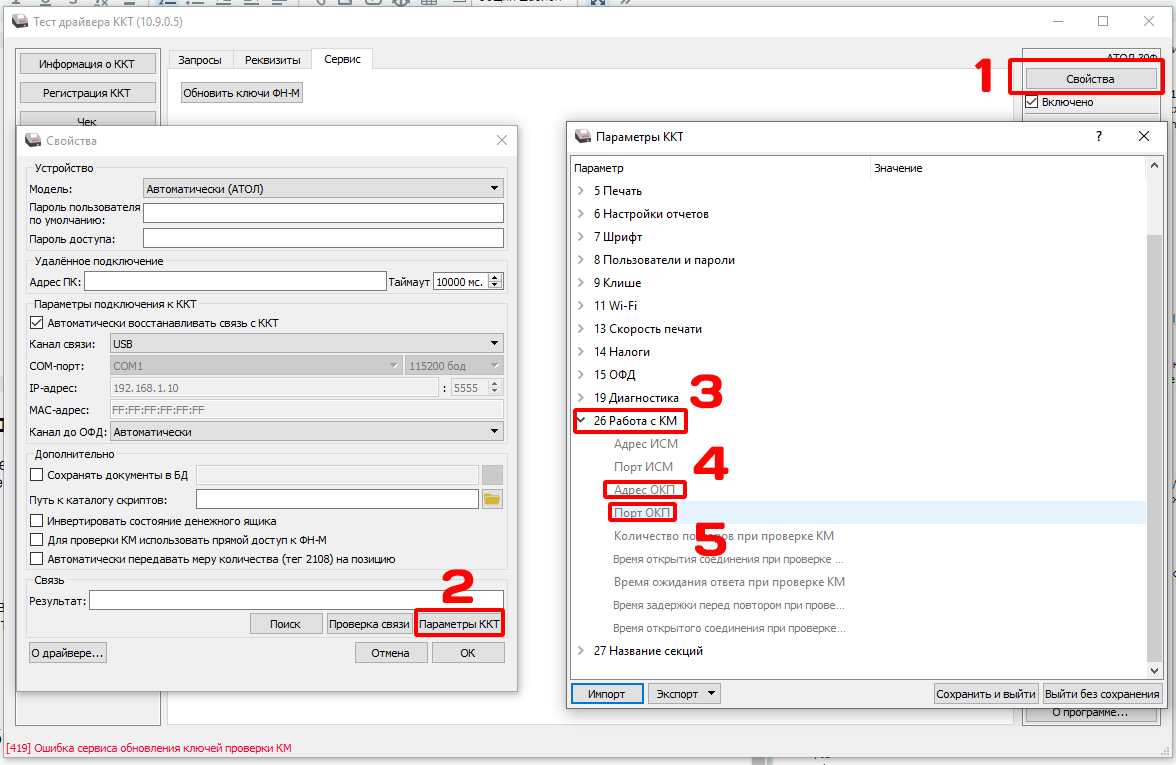Open the Модель dropdown
Image resolution: width=1176 pixels, height=765 pixels.
[x=323, y=188]
